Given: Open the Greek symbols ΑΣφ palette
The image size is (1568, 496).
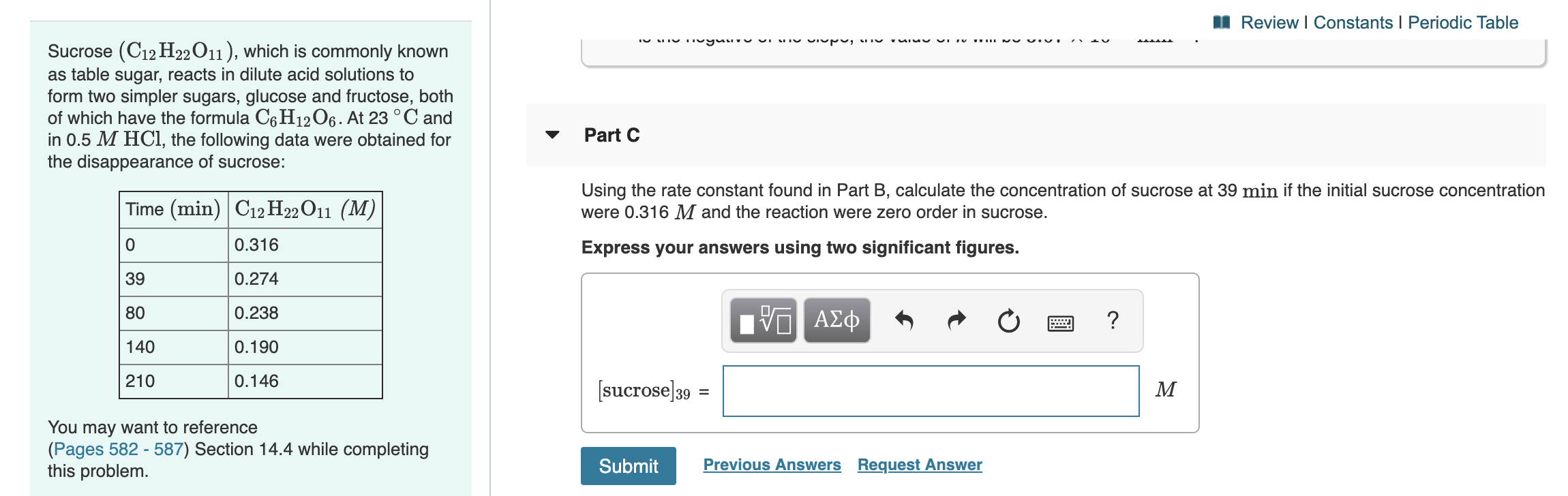Looking at the screenshot, I should click(836, 320).
